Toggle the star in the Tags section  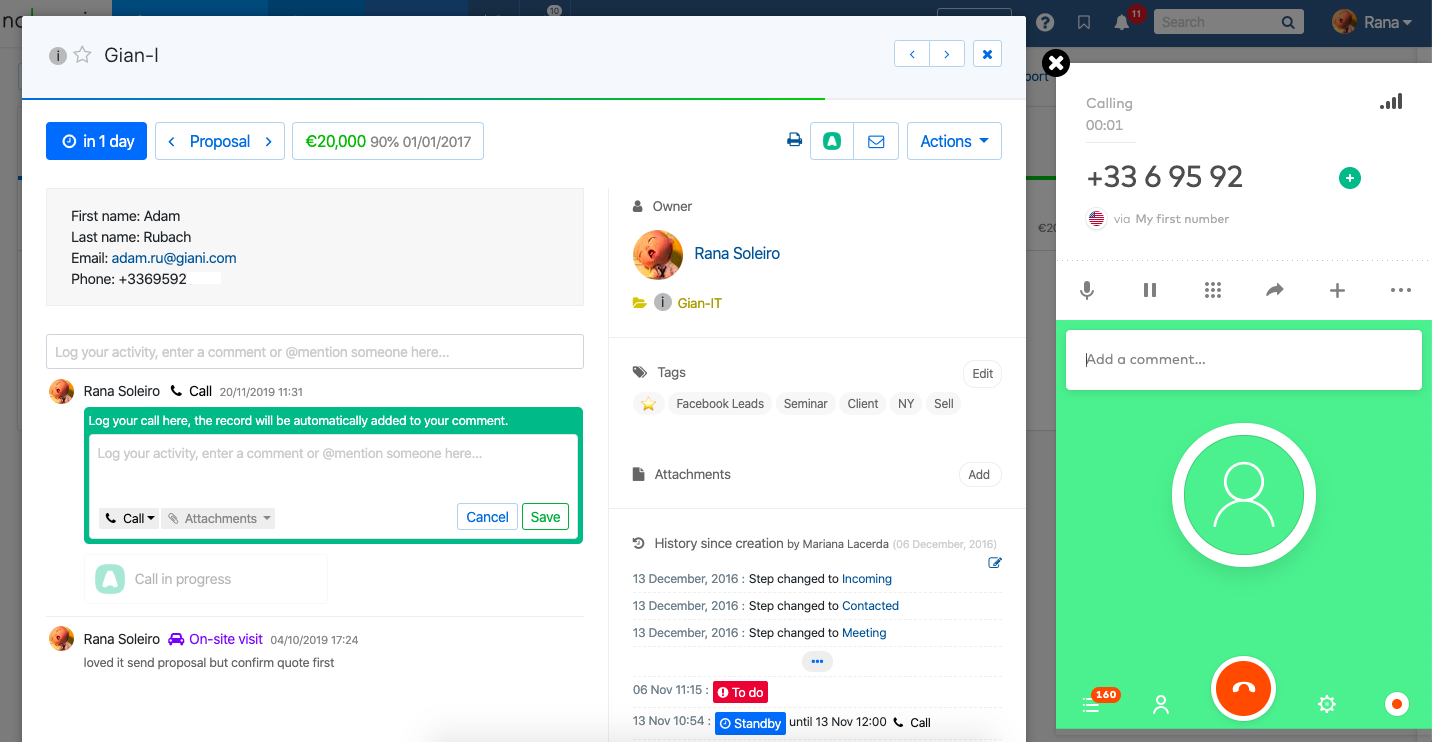[648, 403]
